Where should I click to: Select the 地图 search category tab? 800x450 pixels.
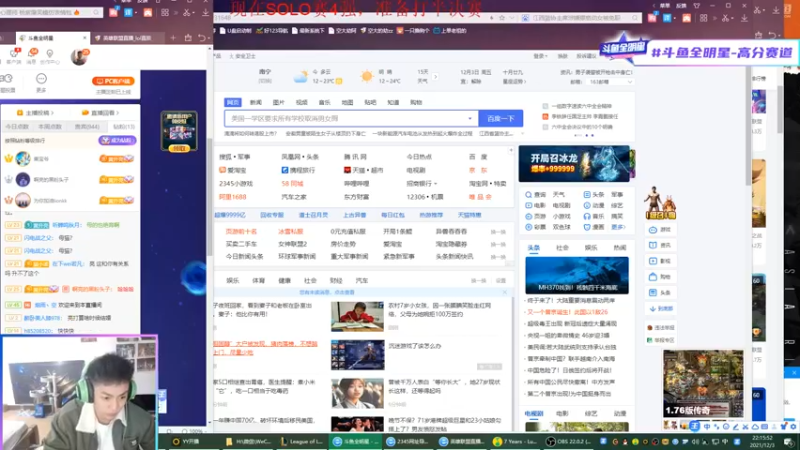point(347,103)
